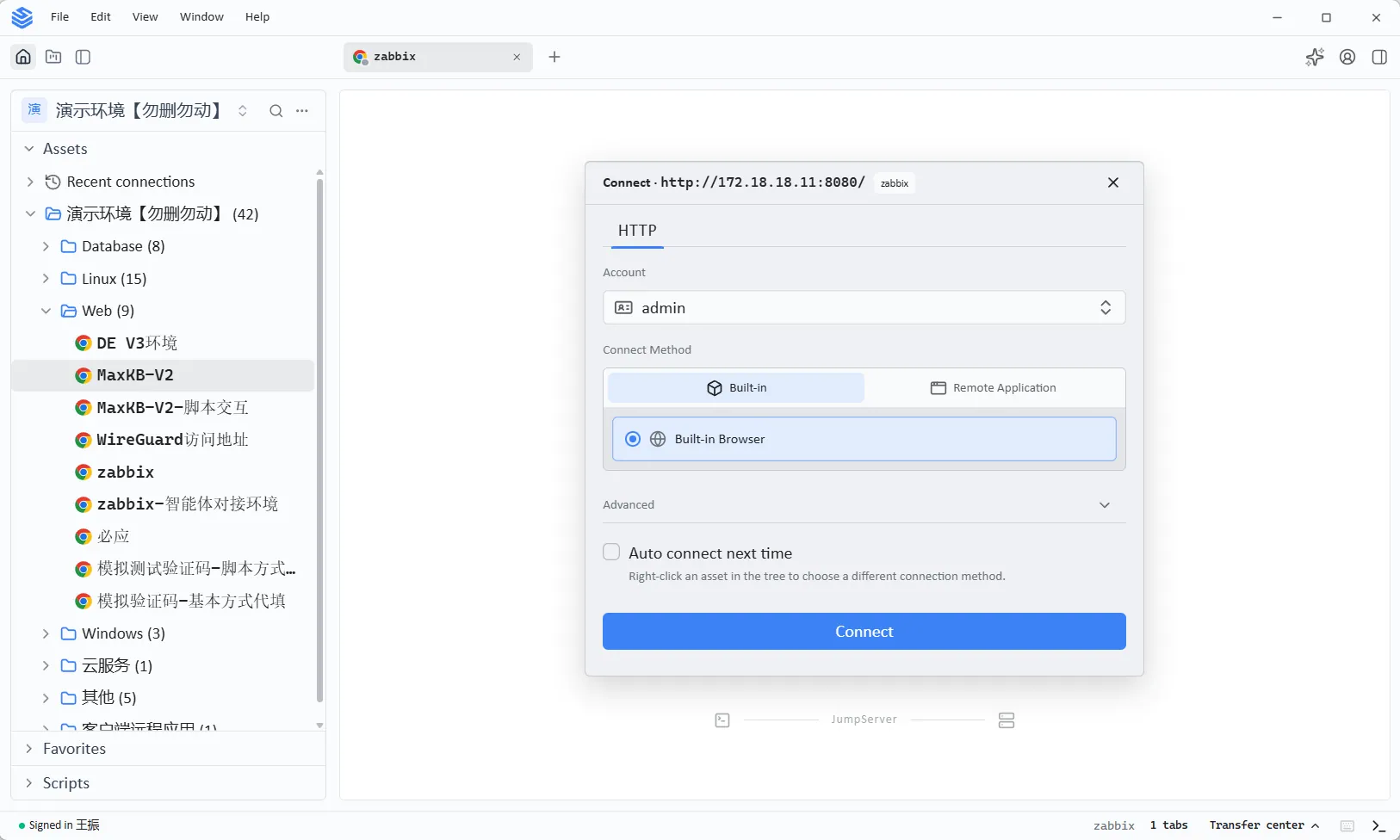The height and width of the screenshot is (840, 1400).
Task: Open the calendar/session icon next to home
Action: [53, 57]
